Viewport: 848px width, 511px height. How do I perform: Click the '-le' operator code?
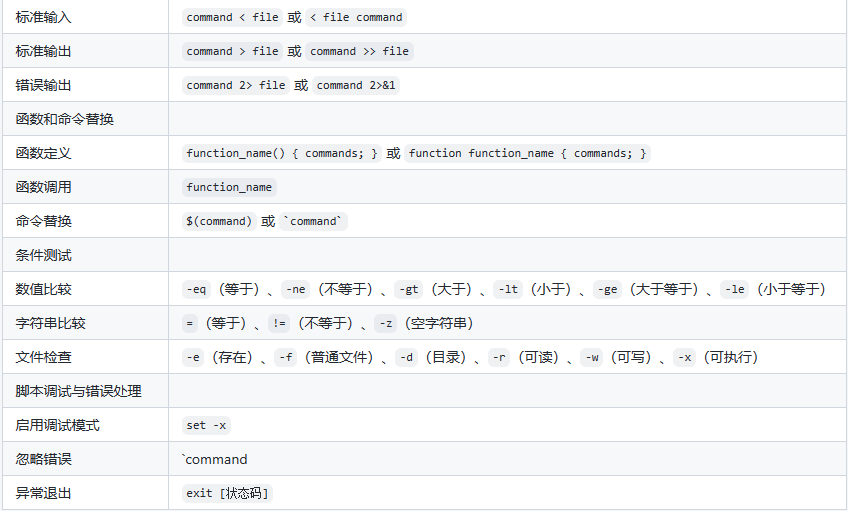734,290
